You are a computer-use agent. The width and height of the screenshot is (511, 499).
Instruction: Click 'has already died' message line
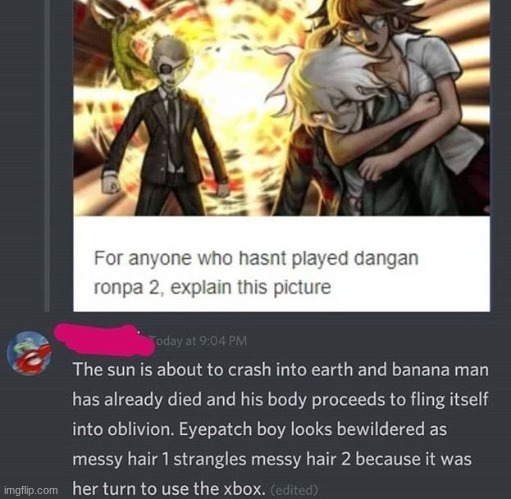(280, 399)
